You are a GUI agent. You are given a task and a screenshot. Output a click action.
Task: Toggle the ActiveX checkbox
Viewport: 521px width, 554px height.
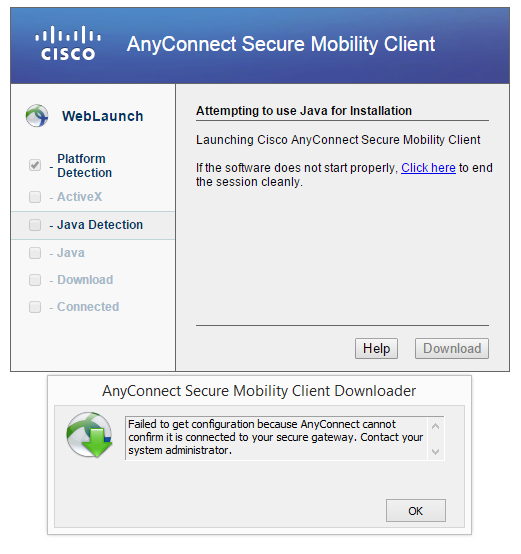(35, 197)
